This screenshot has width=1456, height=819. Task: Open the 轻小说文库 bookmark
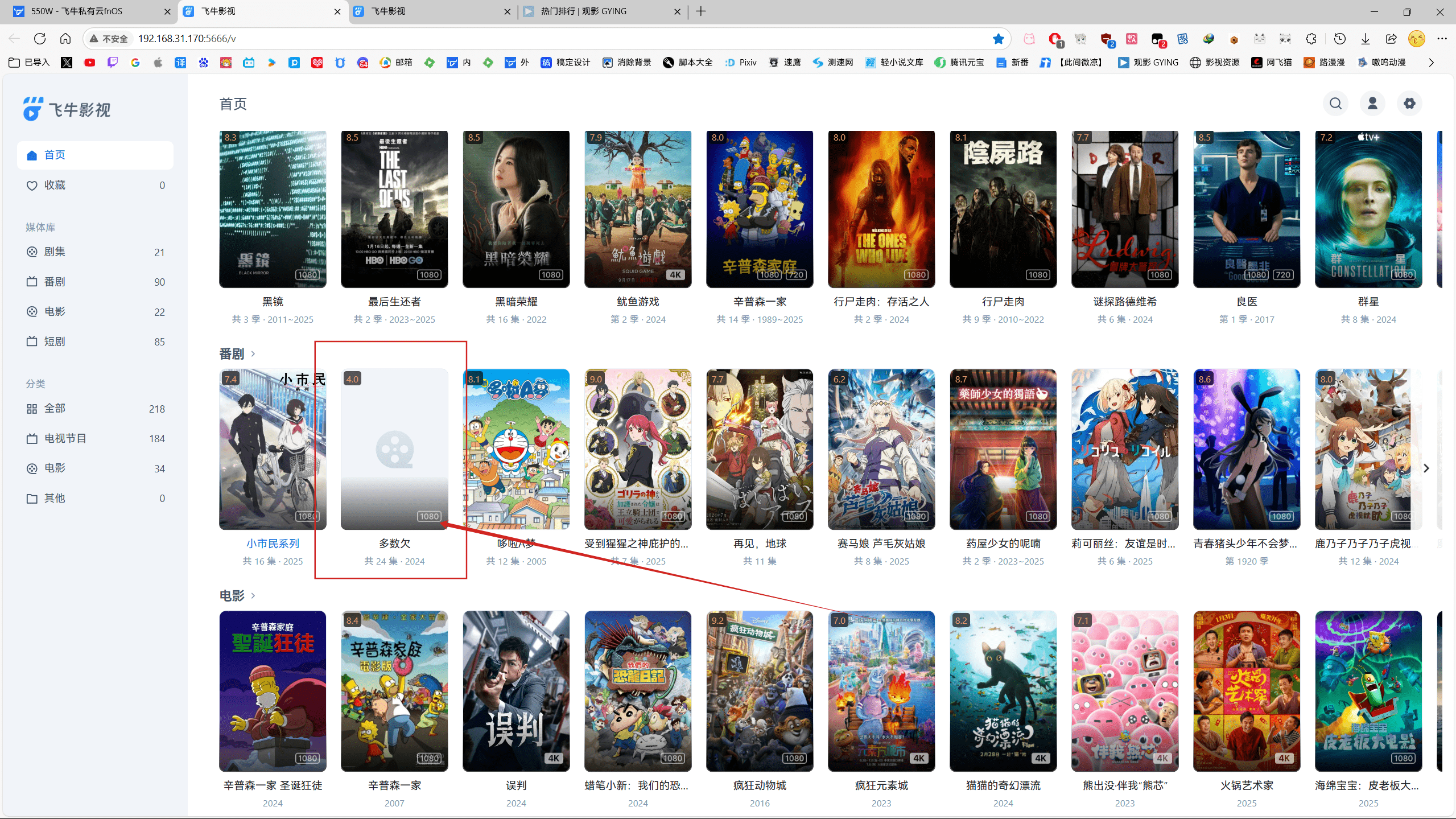click(x=894, y=63)
